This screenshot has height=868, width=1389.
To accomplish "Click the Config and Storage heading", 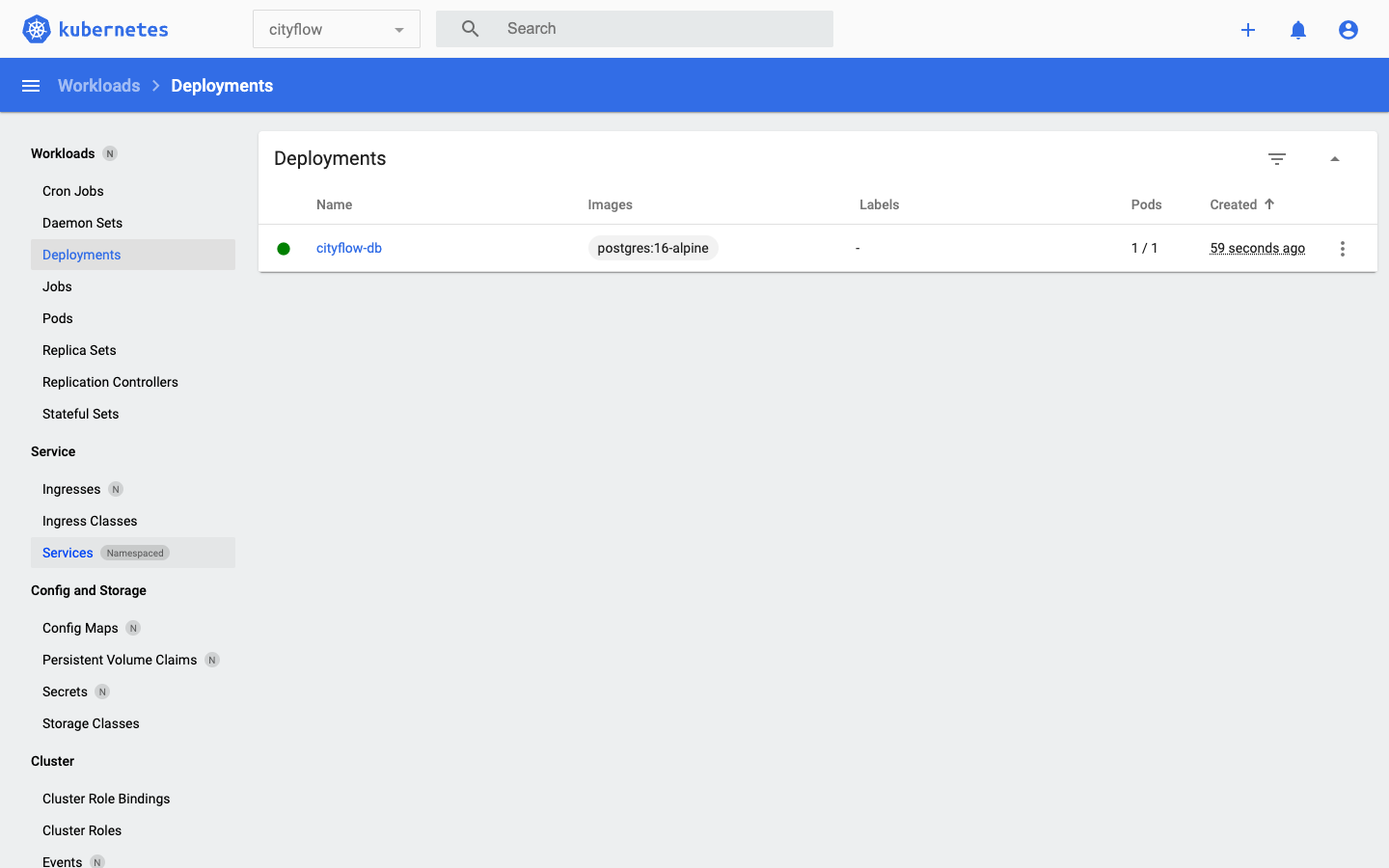I will click(x=89, y=590).
